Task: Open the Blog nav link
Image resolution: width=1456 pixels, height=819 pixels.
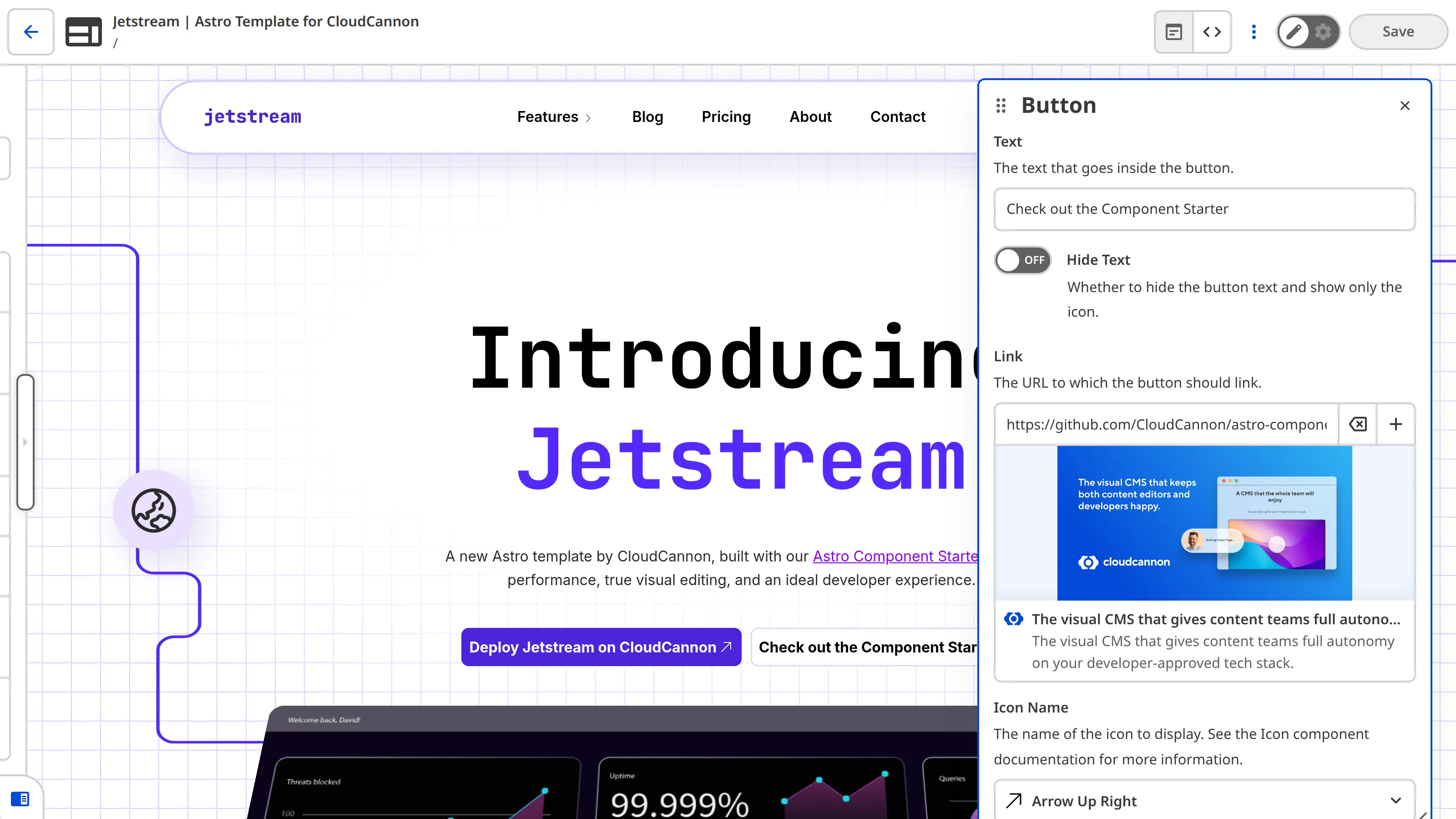Action: click(x=647, y=117)
